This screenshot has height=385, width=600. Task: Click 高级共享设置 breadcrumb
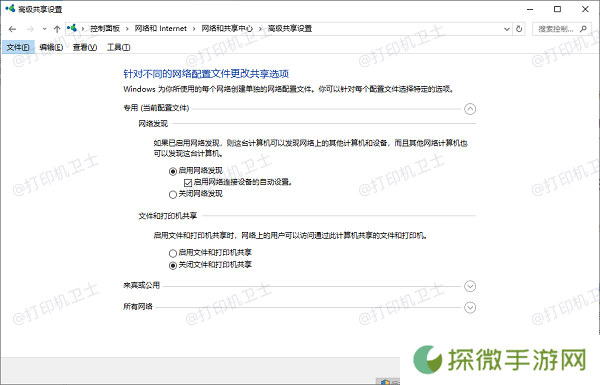(290, 29)
